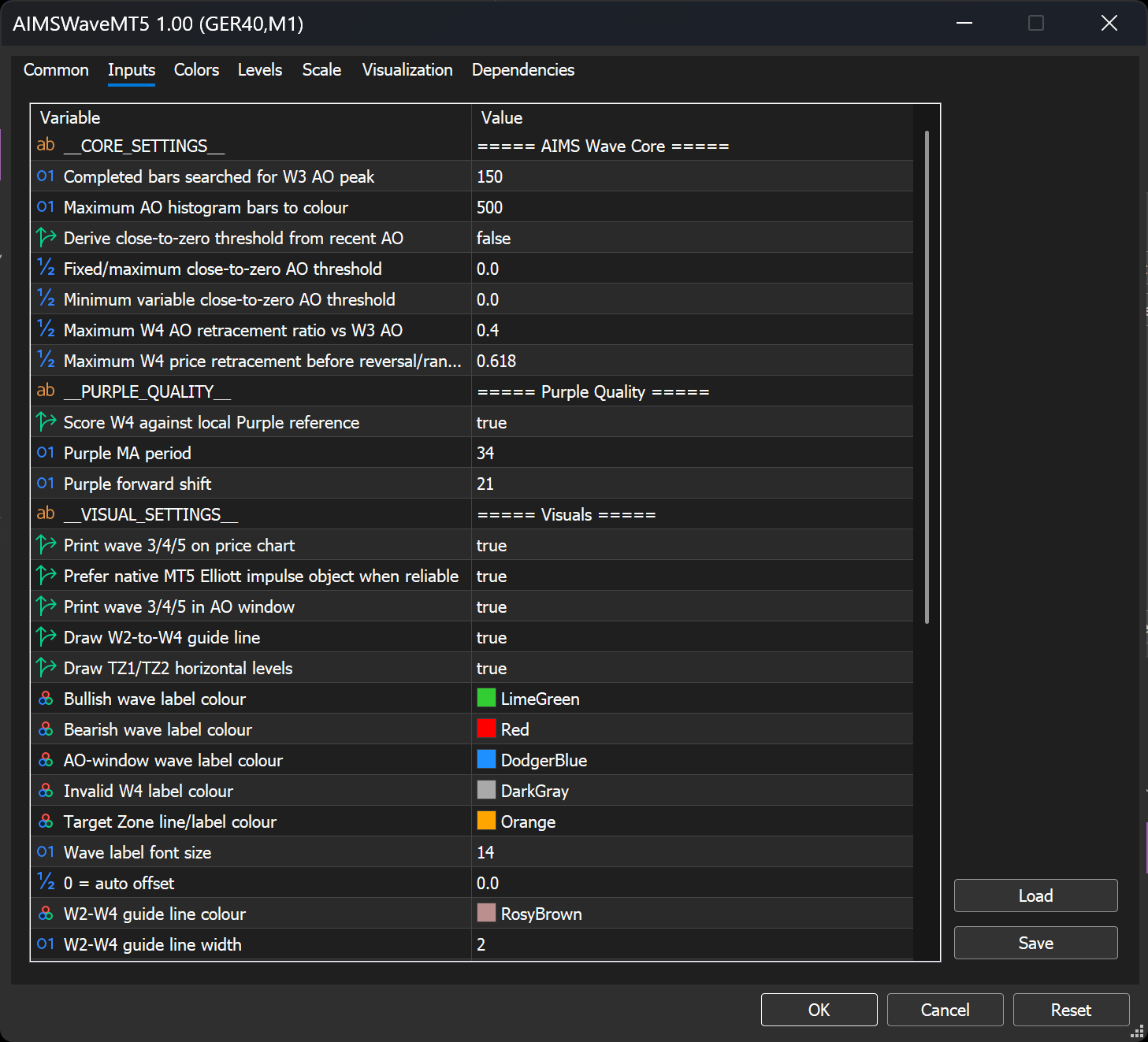Open the Colors tab

[196, 70]
